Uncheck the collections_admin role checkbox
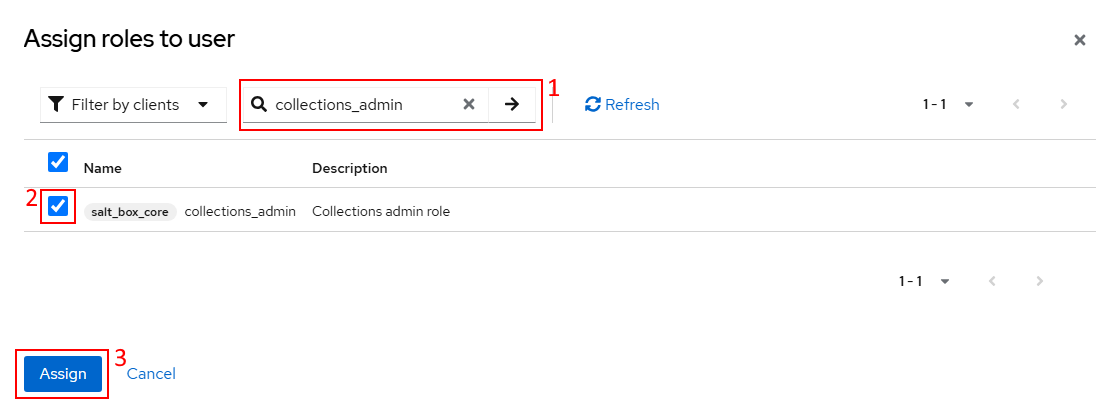Screen dimensions: 1119x414 tap(58, 206)
